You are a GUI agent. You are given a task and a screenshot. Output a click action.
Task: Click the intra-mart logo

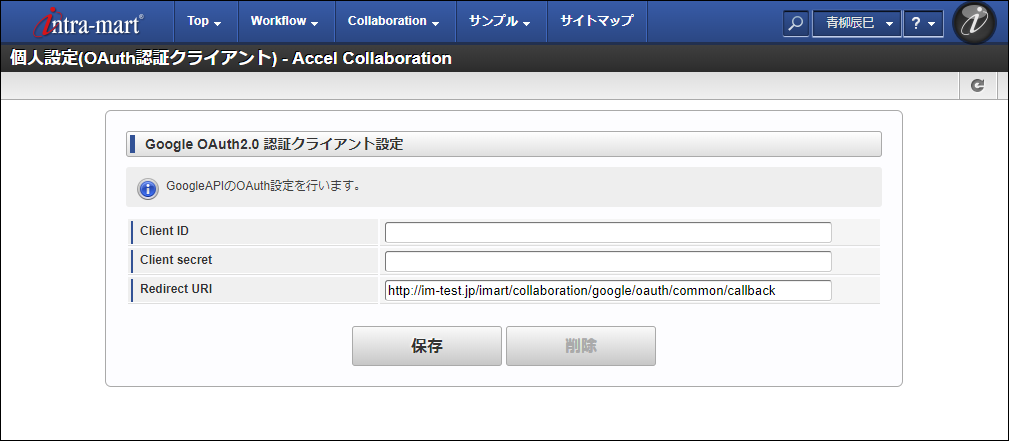click(88, 23)
